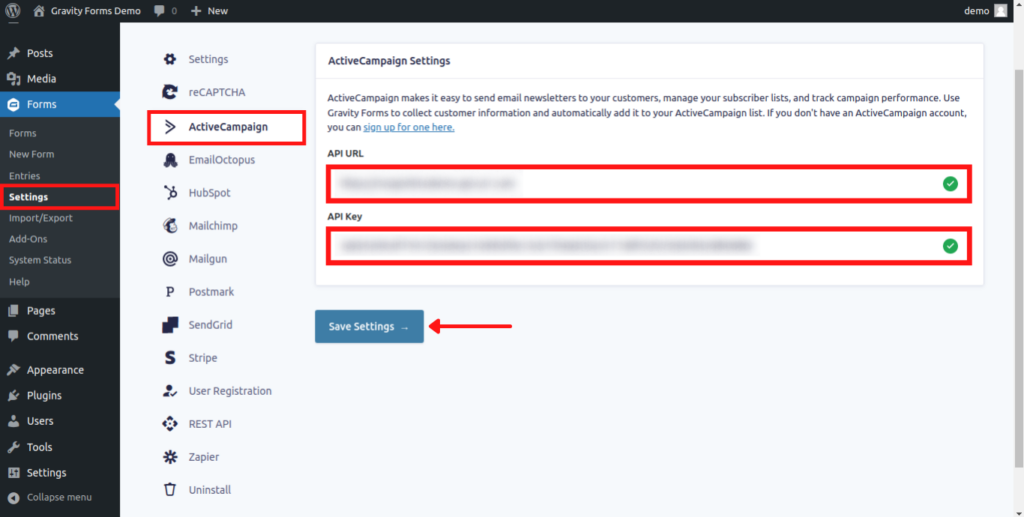Open the Forms submenu item
The width and height of the screenshot is (1024, 517).
pyautogui.click(x=23, y=133)
